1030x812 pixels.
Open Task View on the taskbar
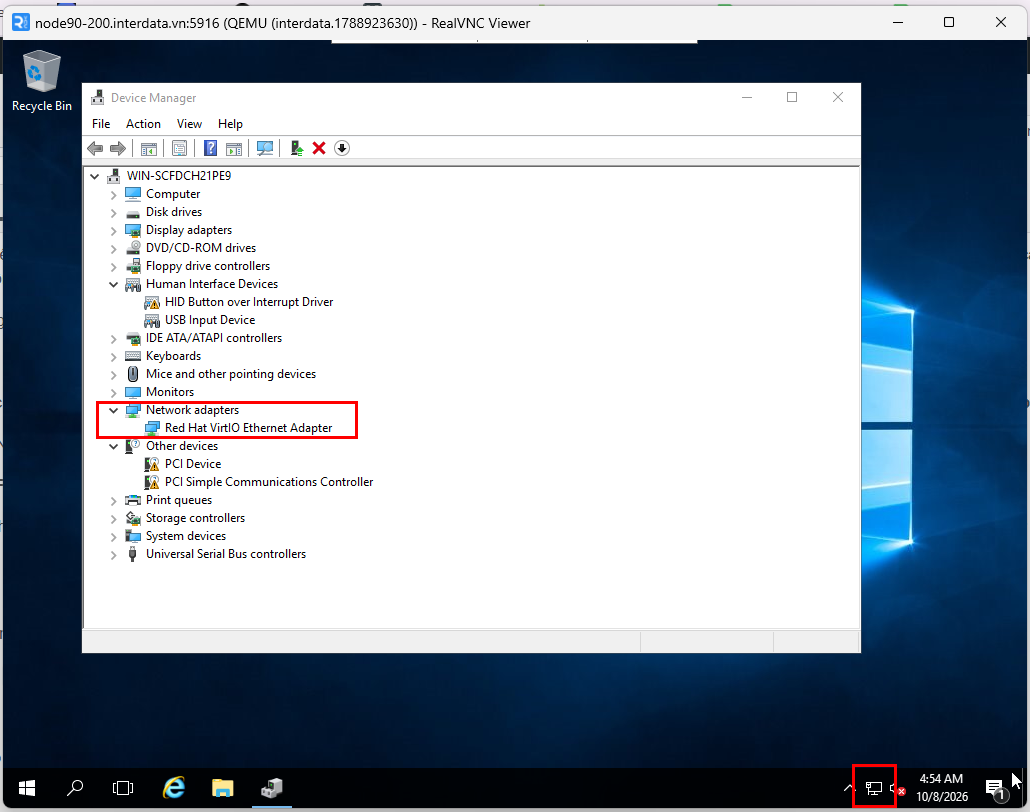(x=123, y=788)
